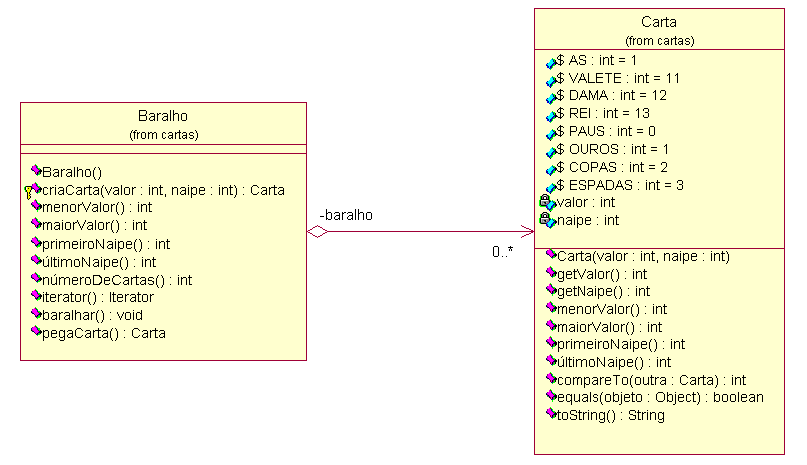This screenshot has height=465, width=807.
Task: Select the baralhar() : void operation
Action: coord(92,315)
